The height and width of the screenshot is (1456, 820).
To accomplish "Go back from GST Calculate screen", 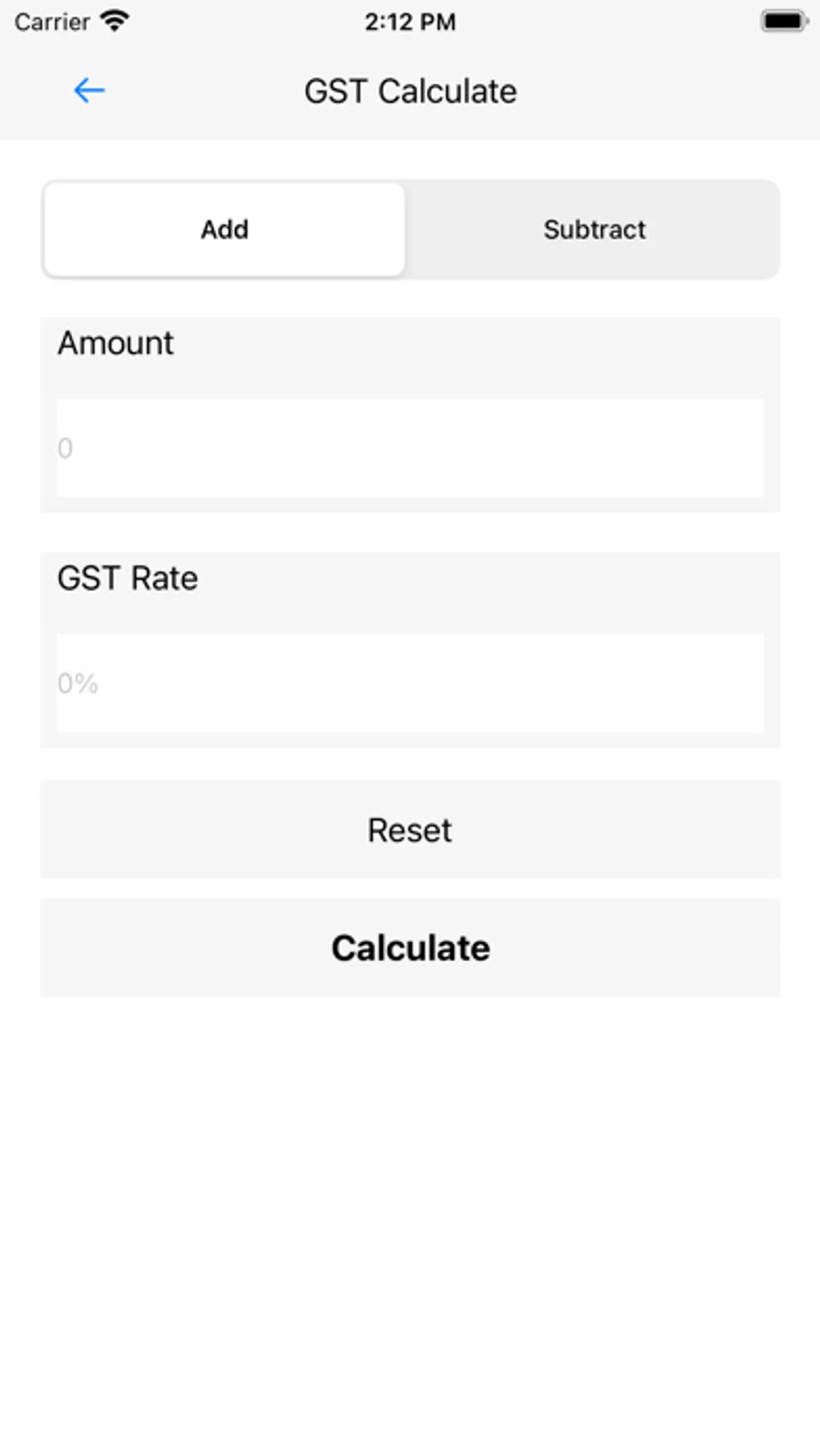I will [x=88, y=90].
